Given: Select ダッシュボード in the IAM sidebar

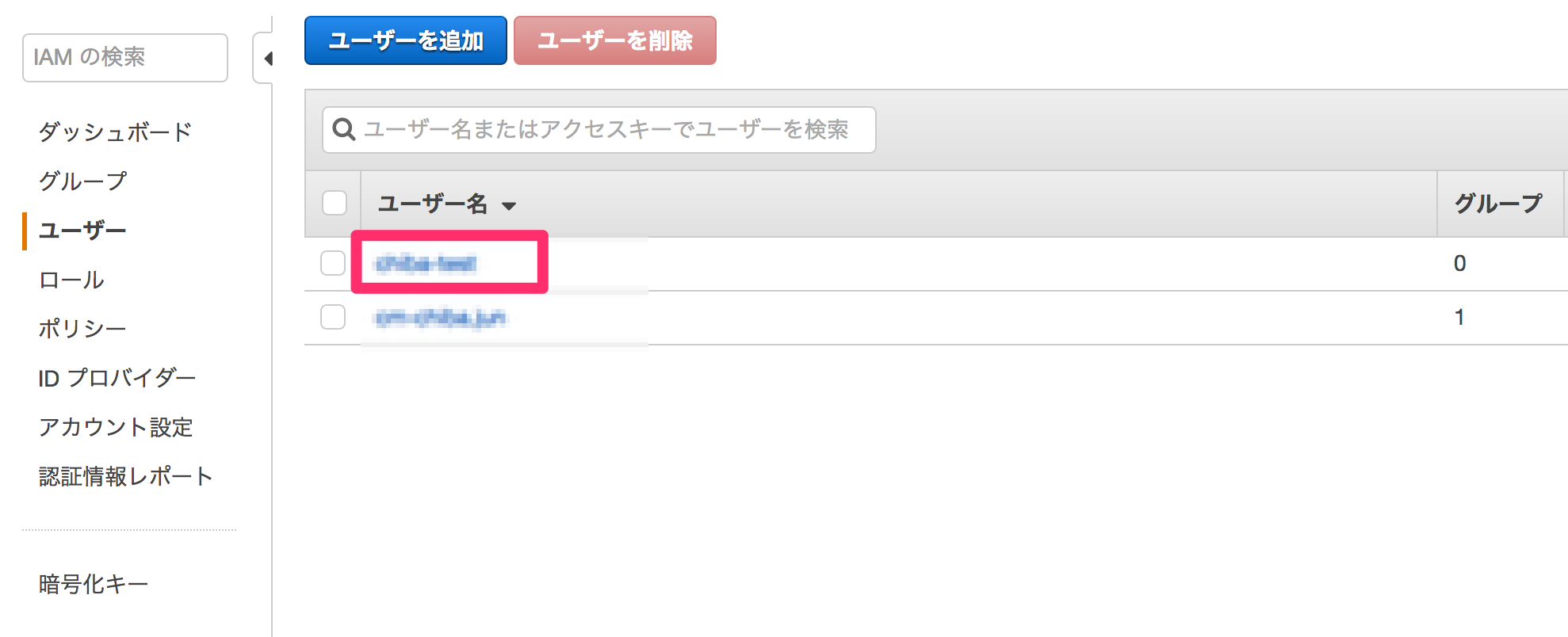Looking at the screenshot, I should 114,131.
